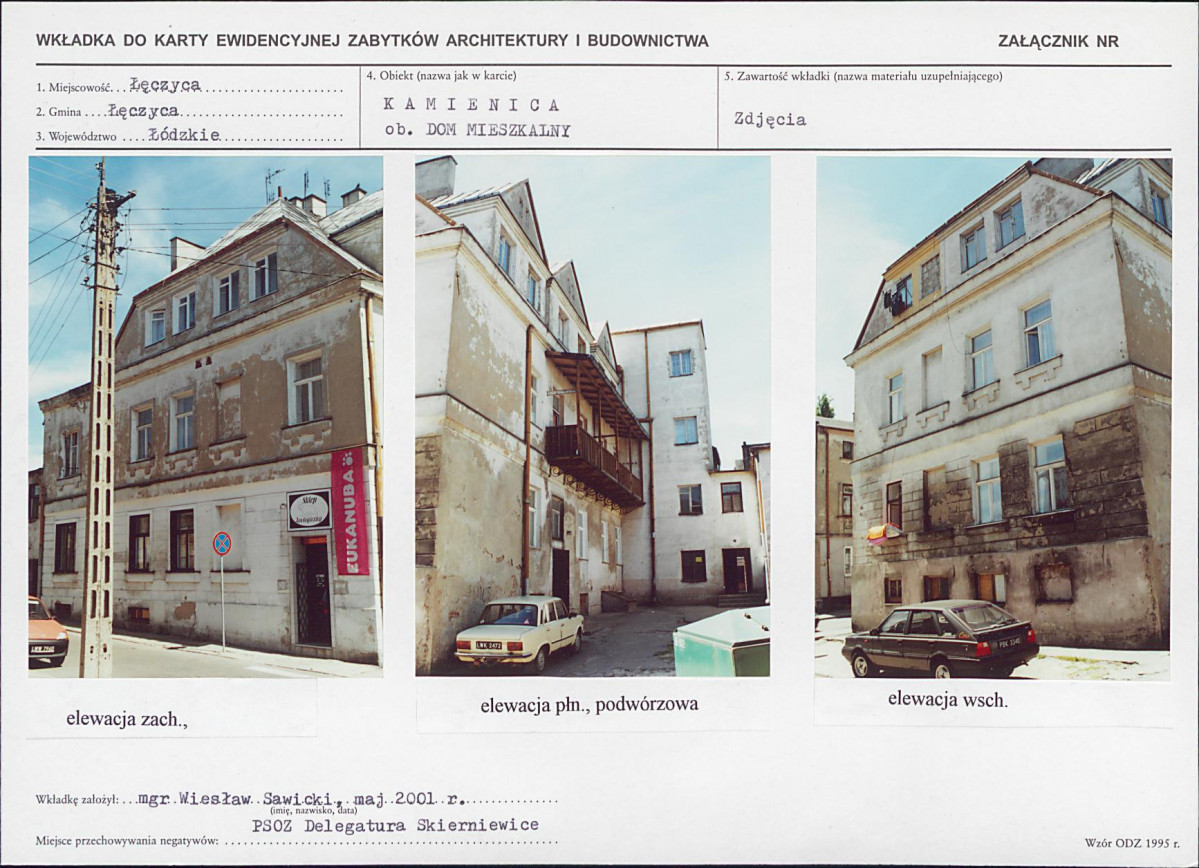Select the 'elewacja zach.' caption
1199x868 pixels.
127,719
